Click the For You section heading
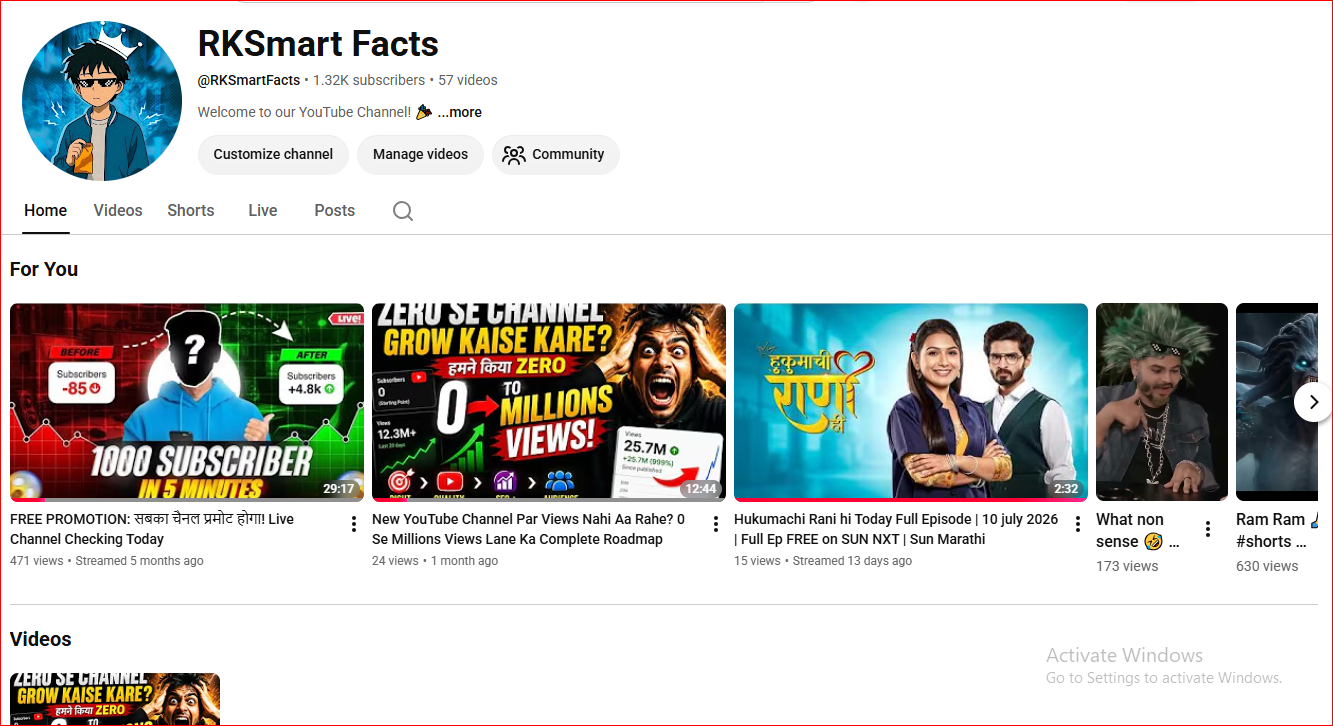The height and width of the screenshot is (726, 1333). coord(44,269)
